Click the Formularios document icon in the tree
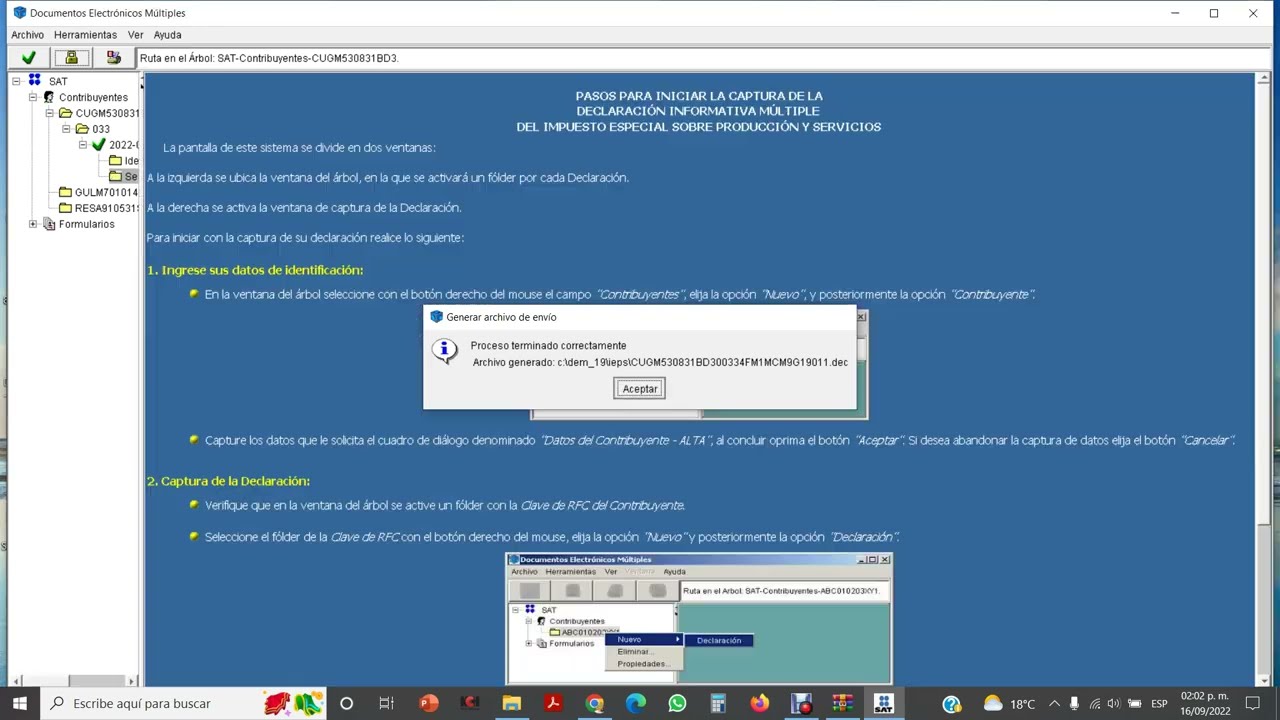 click(49, 224)
